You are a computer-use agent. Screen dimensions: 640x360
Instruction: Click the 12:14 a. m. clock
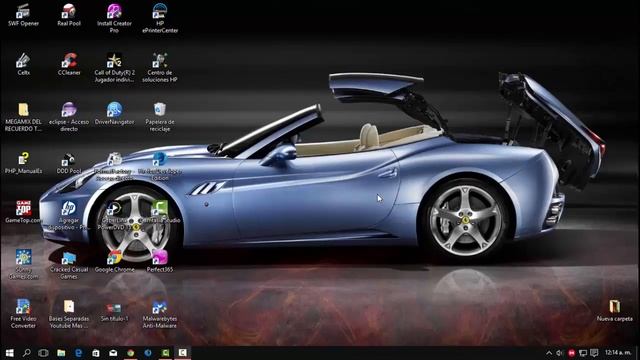click(x=618, y=352)
